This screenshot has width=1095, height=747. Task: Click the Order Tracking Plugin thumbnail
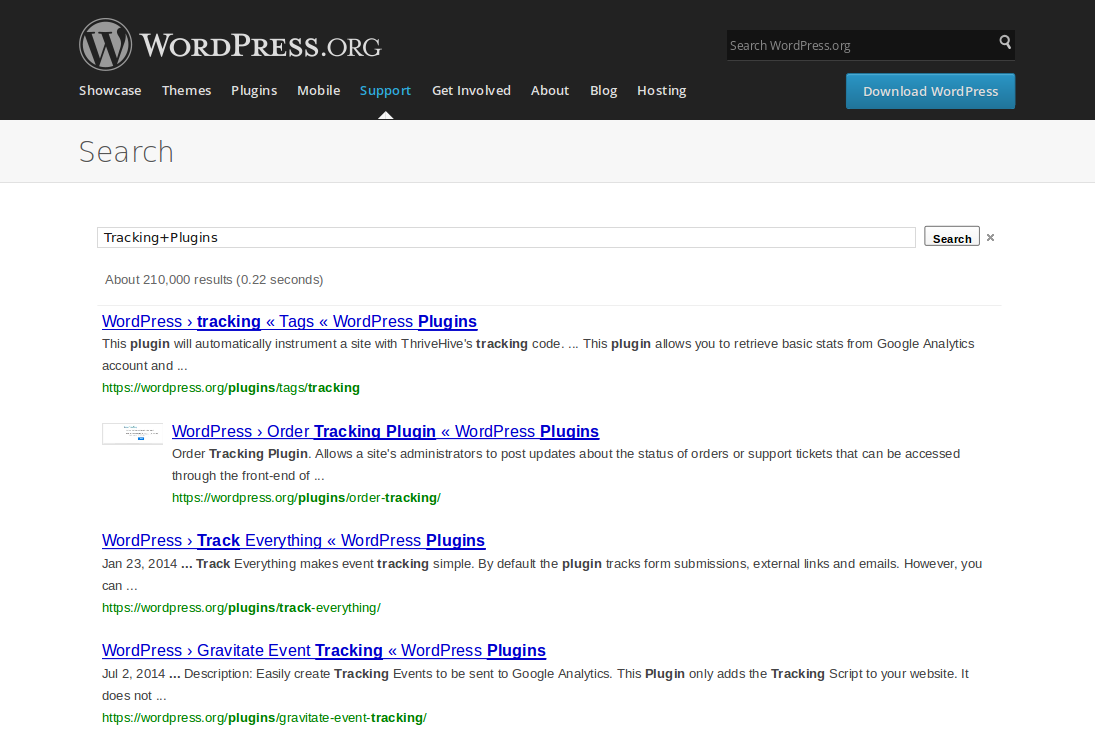pyautogui.click(x=133, y=434)
